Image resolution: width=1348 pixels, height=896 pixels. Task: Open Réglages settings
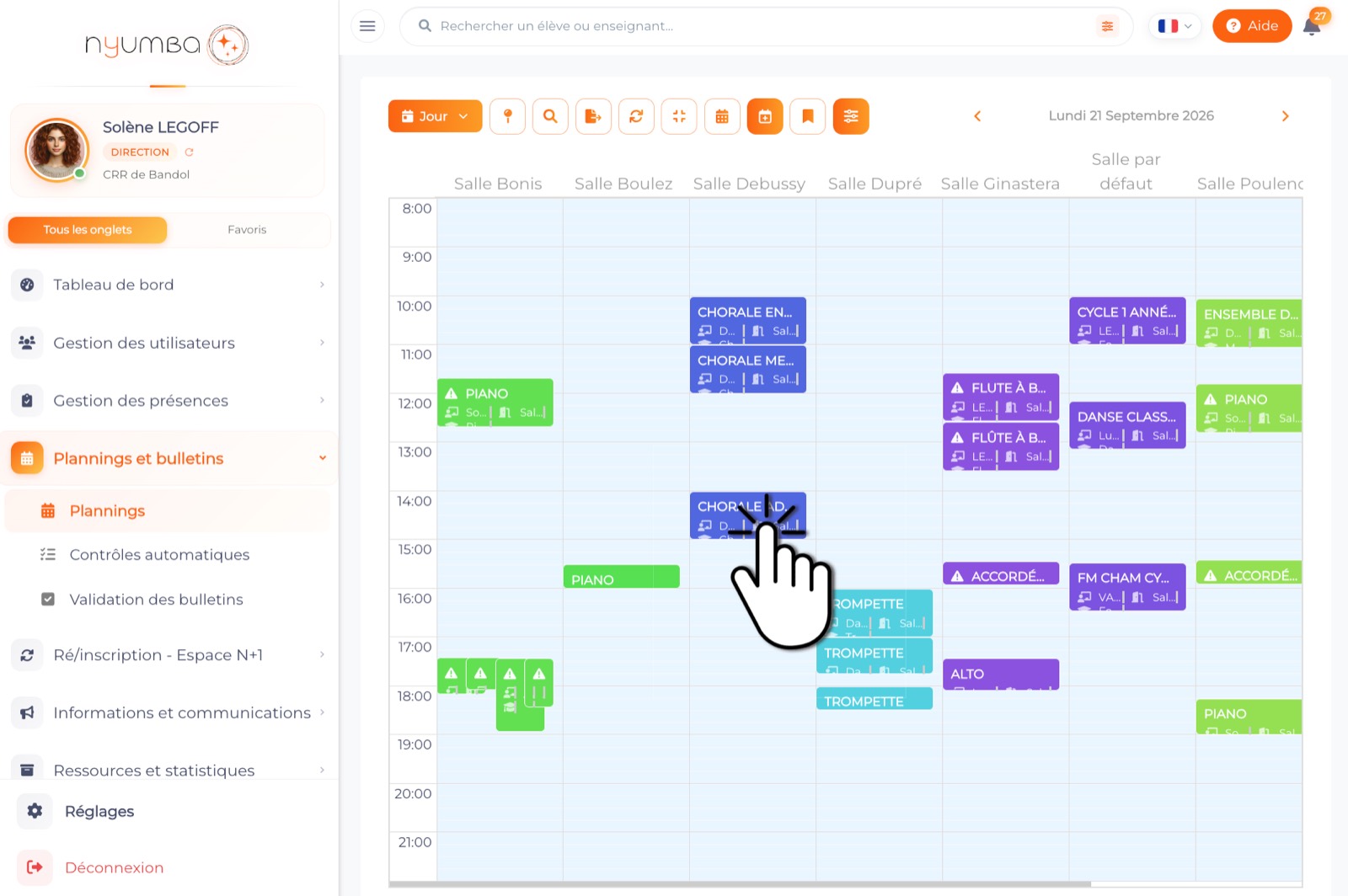[99, 811]
